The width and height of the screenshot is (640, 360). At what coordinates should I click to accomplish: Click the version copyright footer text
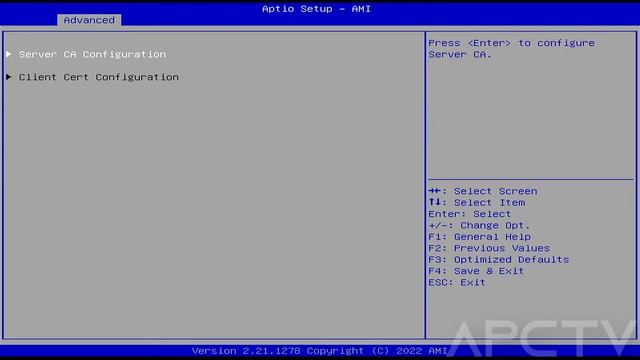point(320,351)
